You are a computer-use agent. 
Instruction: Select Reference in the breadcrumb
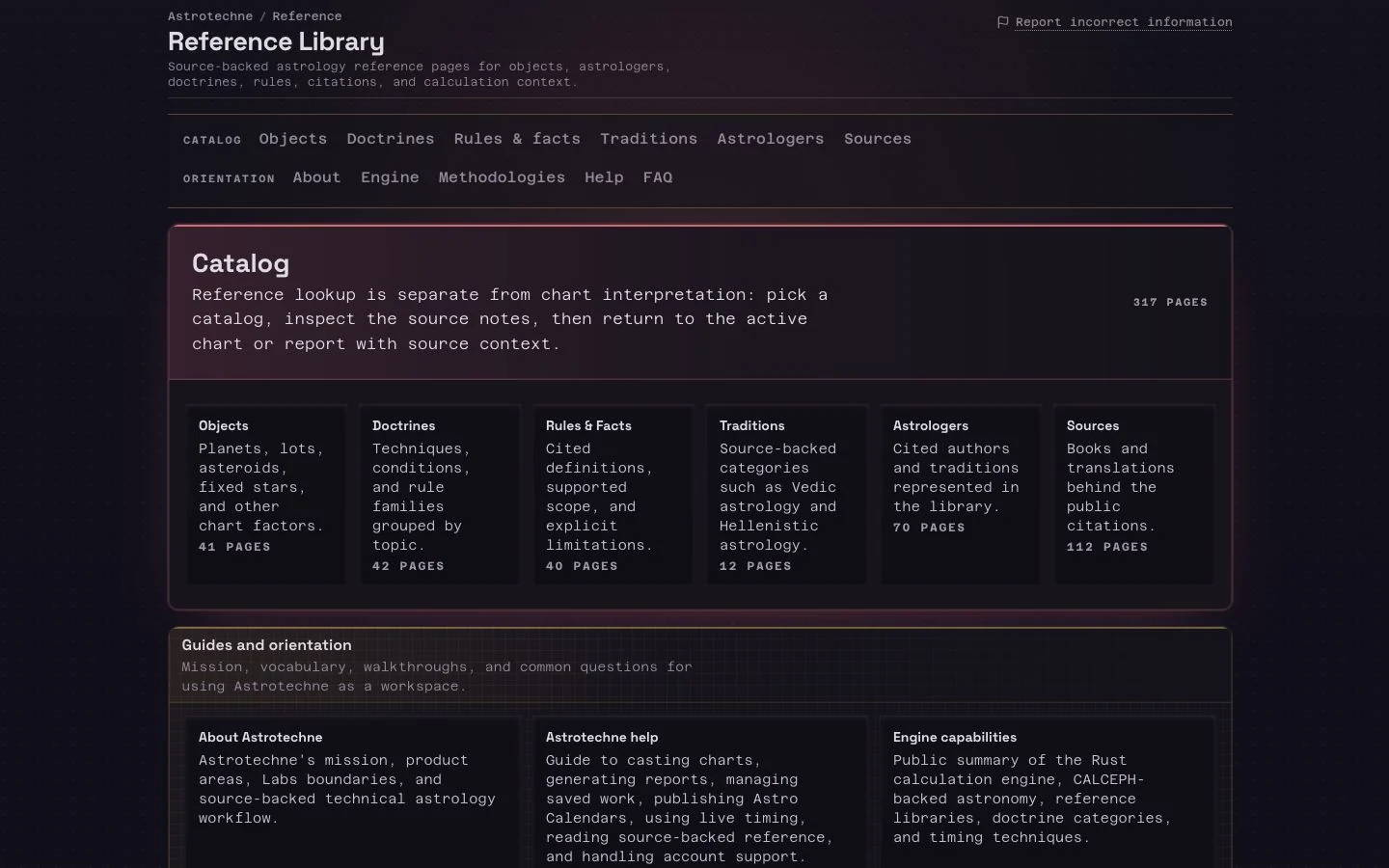pos(307,16)
